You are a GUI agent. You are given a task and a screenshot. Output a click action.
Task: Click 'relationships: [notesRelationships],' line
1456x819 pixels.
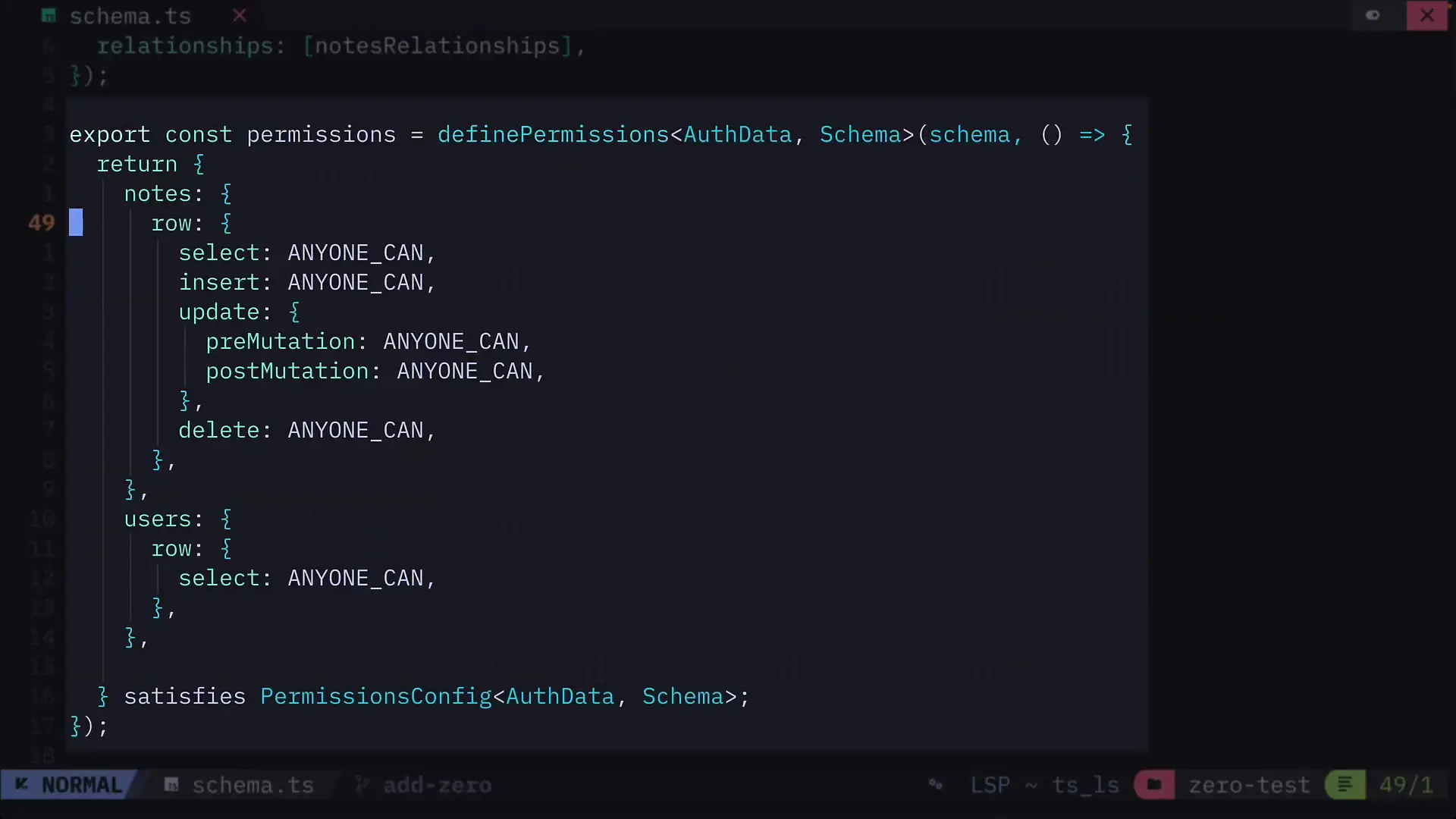341,46
